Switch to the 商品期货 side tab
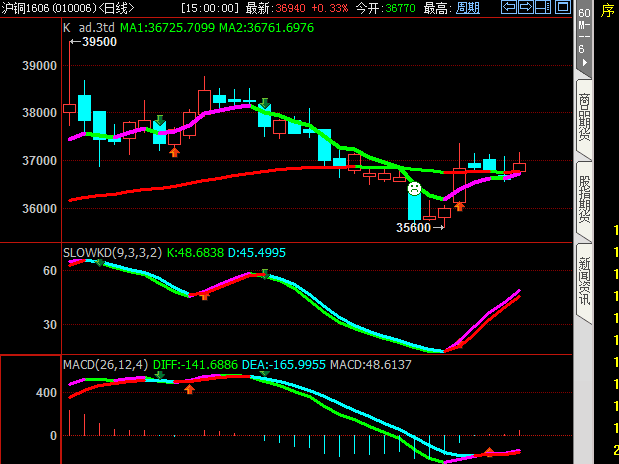Viewport: 619px width, 464px height. (x=585, y=118)
